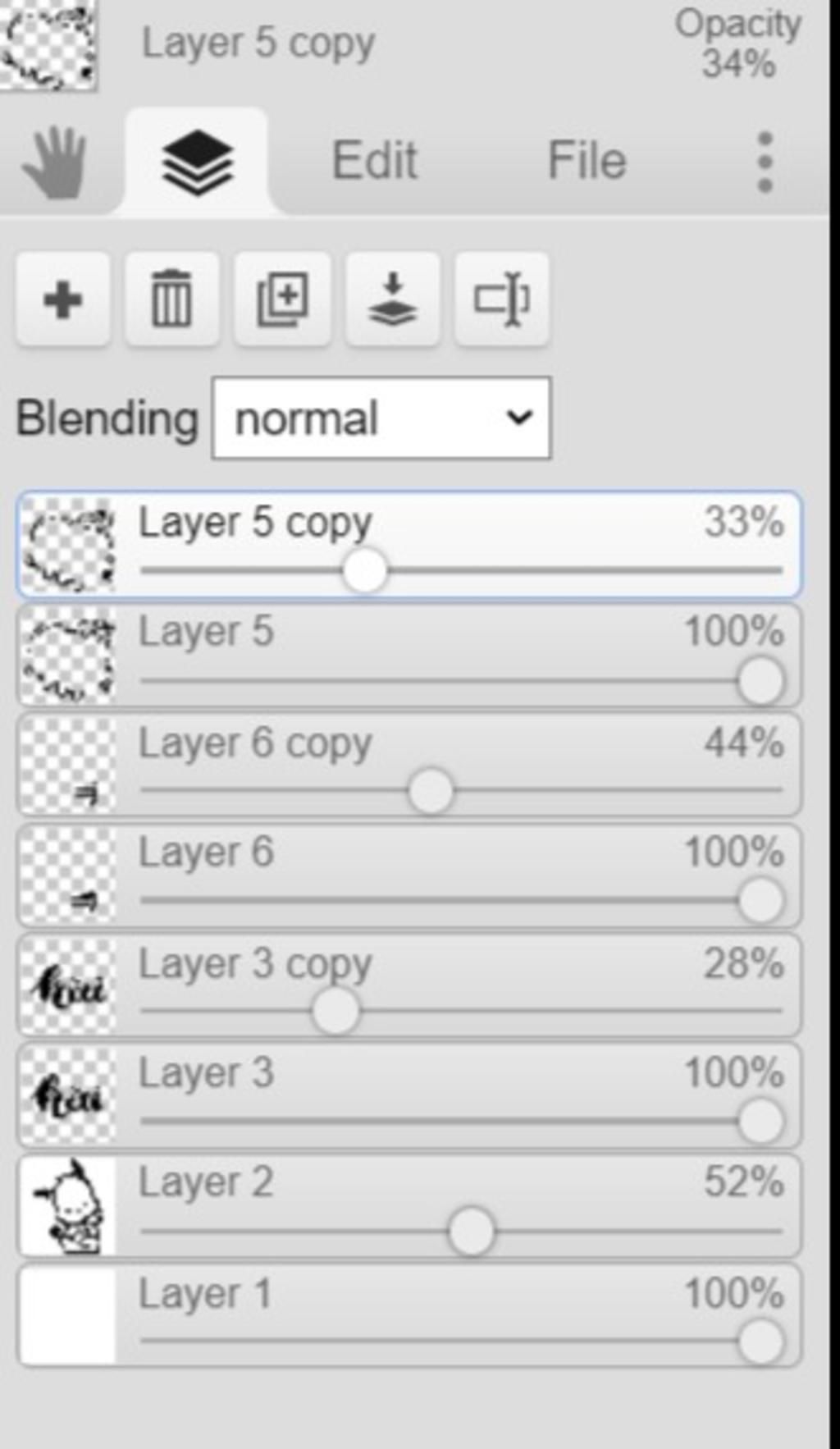Select Layer 5 in the list
840x1449 pixels.
tap(409, 655)
